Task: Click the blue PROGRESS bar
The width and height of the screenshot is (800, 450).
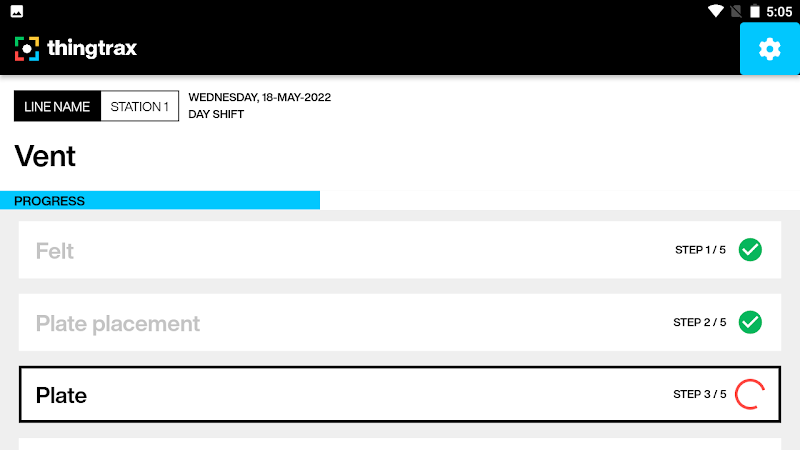Action: click(x=160, y=200)
